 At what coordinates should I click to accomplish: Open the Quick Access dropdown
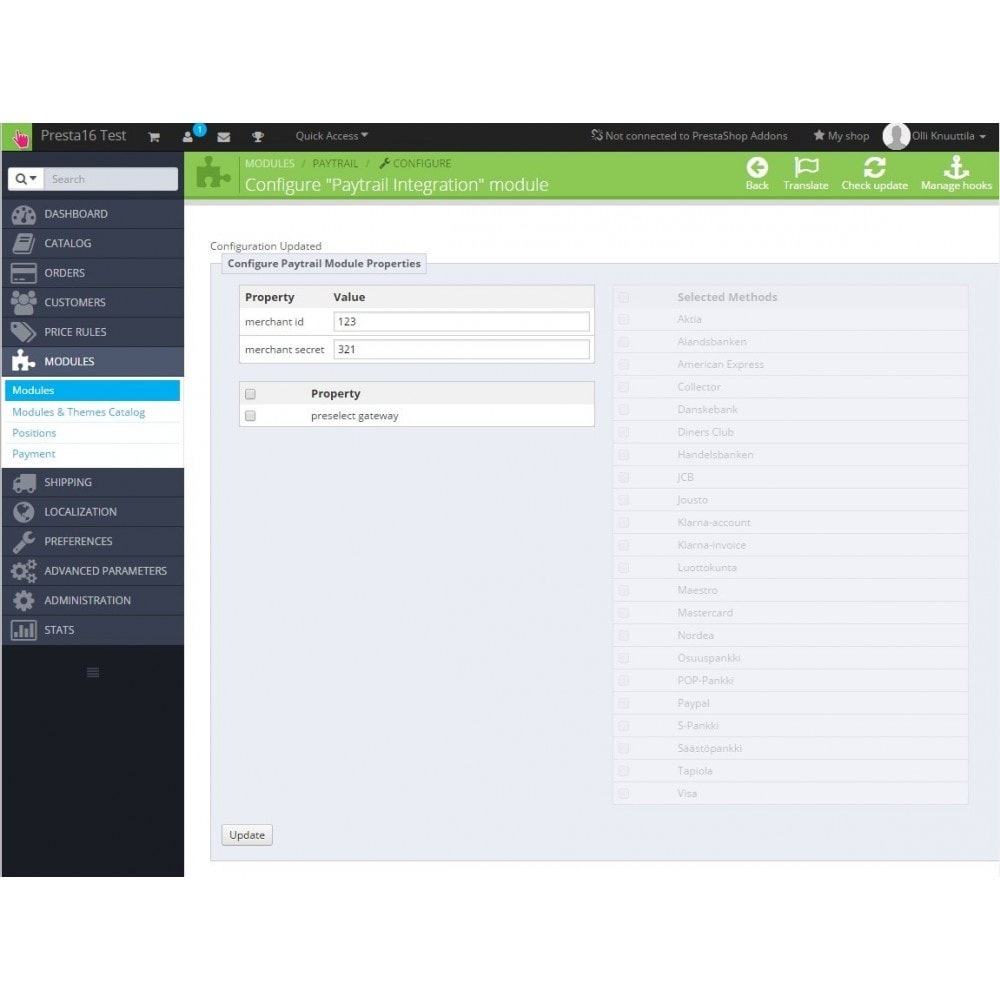point(332,136)
